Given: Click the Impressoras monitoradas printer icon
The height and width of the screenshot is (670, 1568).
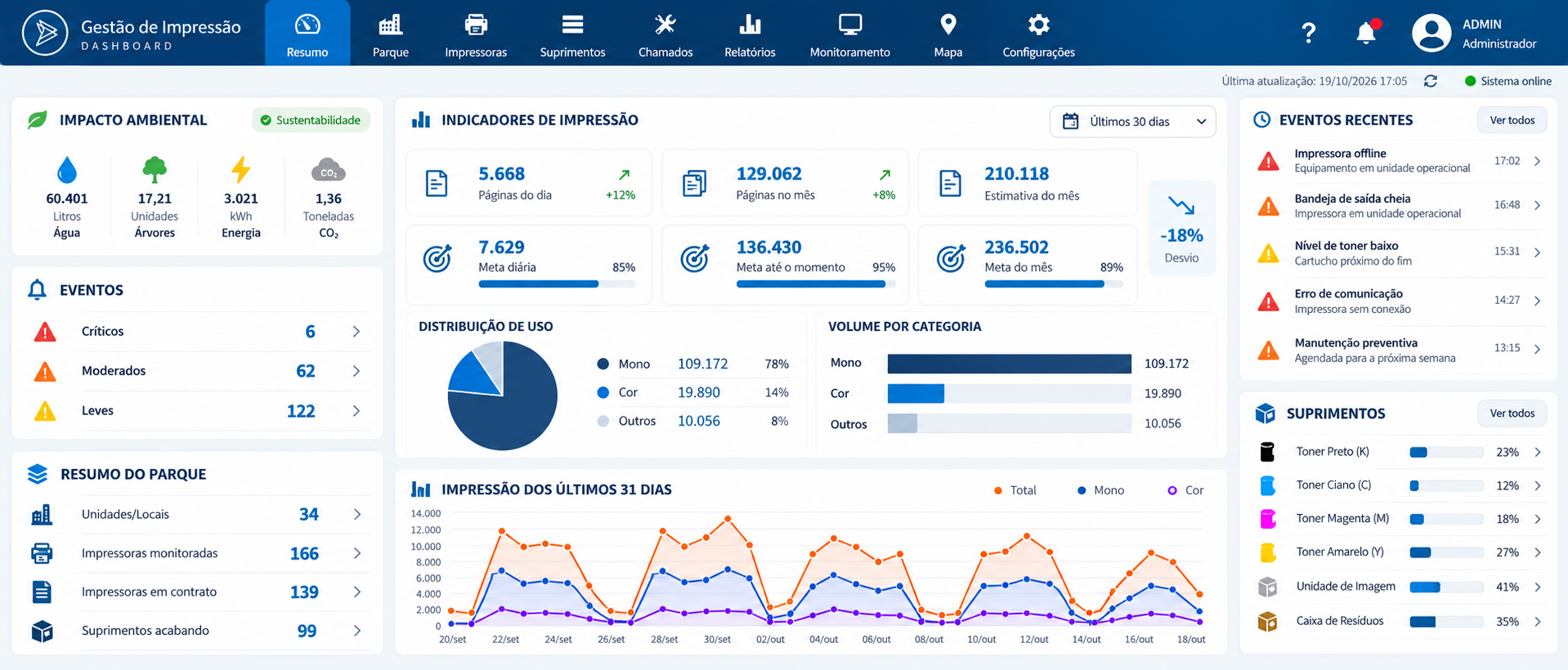Looking at the screenshot, I should coord(42,553).
